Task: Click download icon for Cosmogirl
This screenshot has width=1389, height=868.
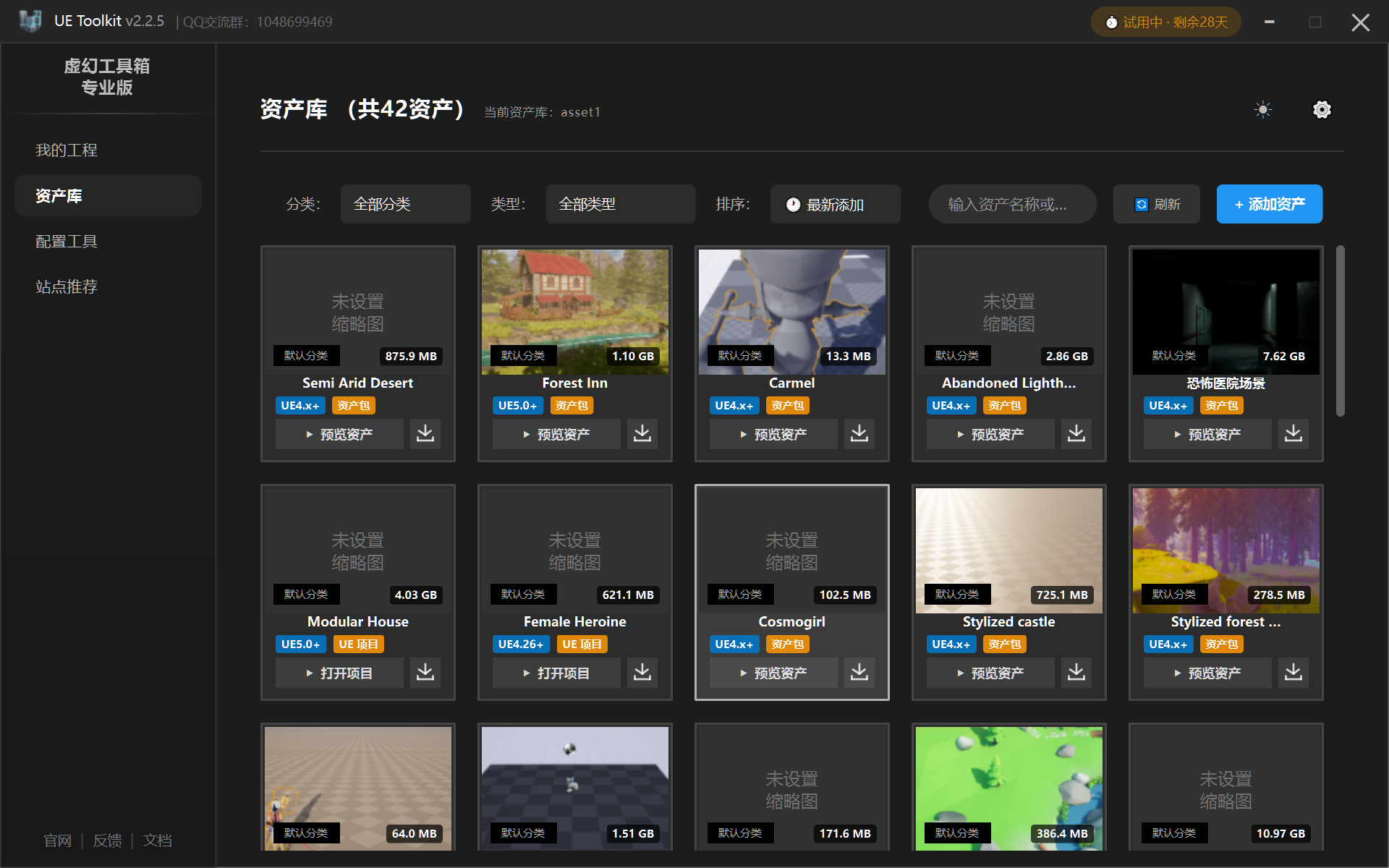Action: tap(859, 673)
